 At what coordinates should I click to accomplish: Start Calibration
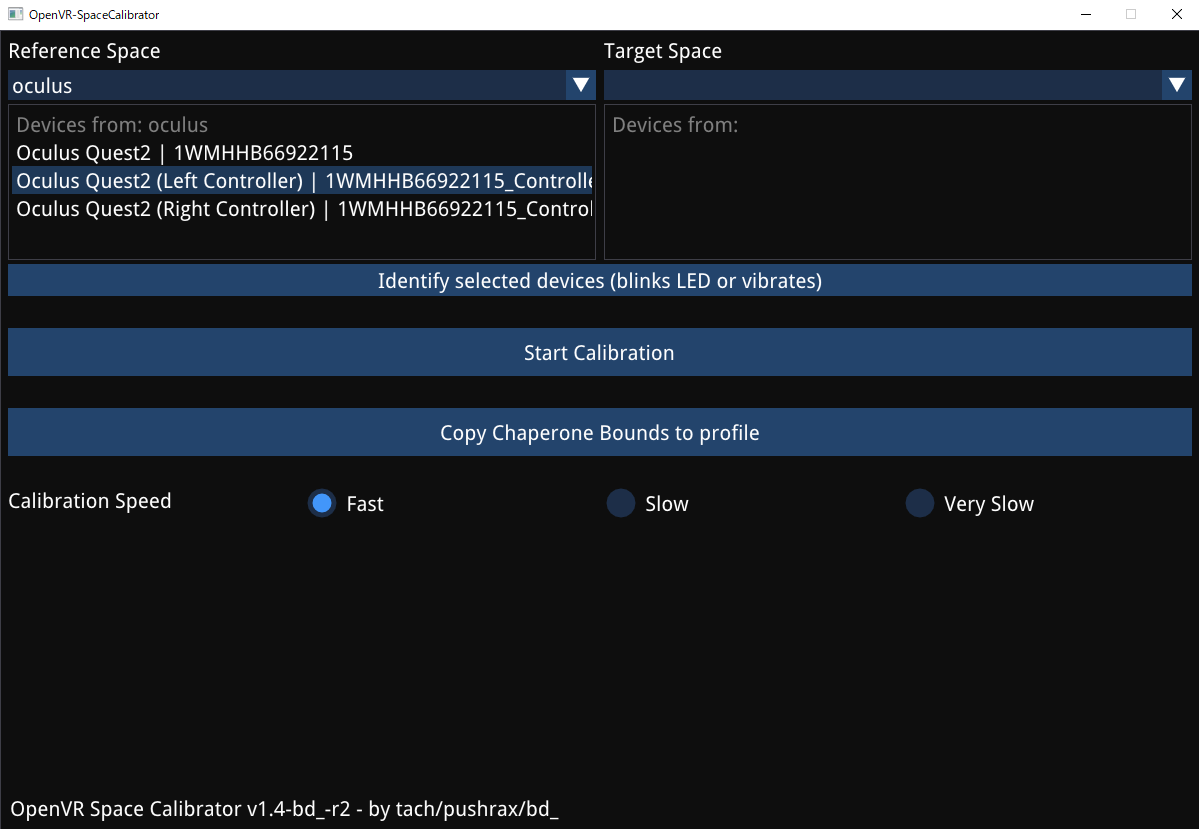[599, 352]
